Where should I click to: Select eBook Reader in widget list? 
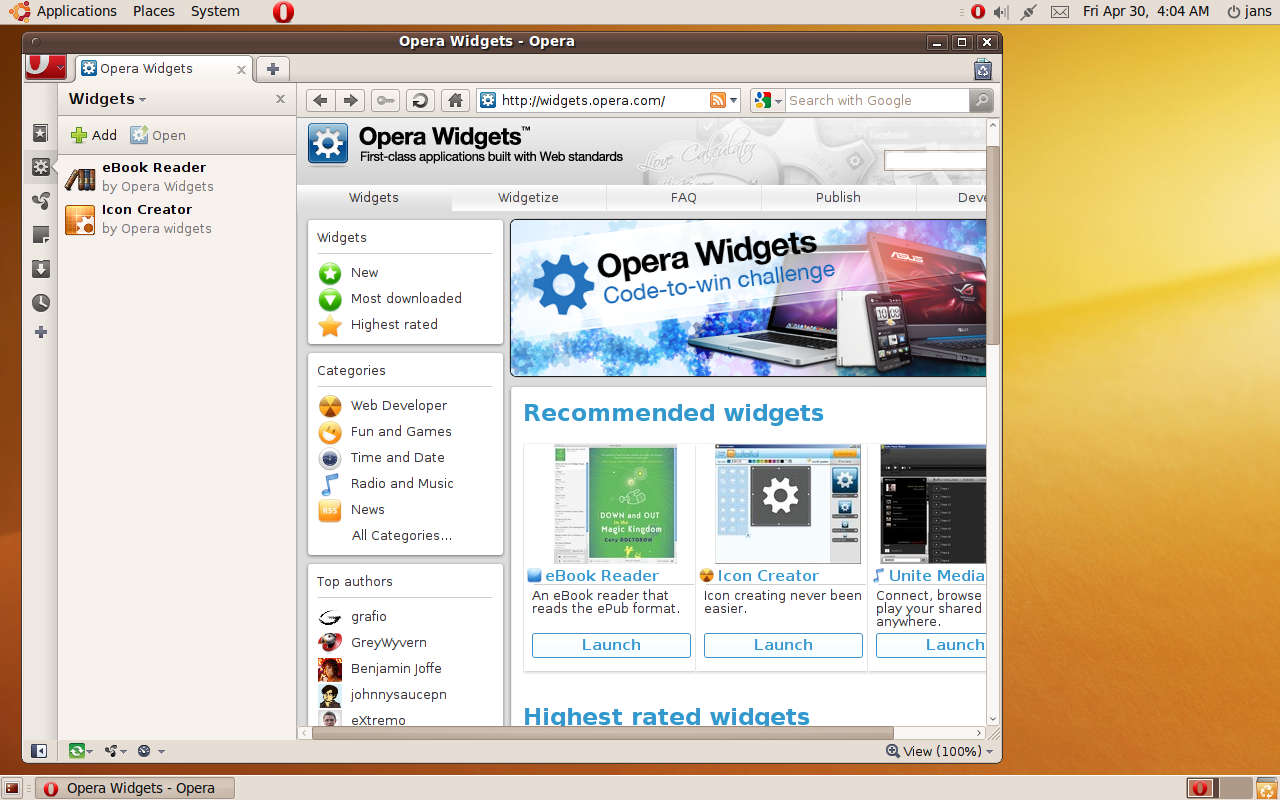click(x=178, y=177)
